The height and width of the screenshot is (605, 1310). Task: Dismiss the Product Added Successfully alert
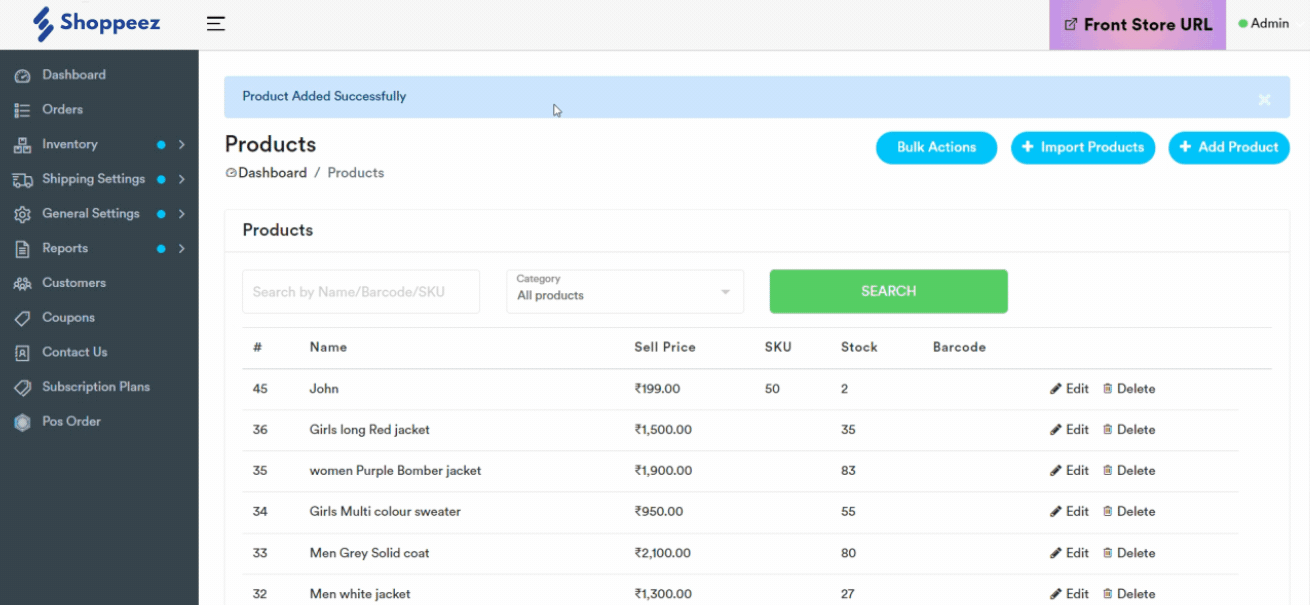tap(1264, 99)
